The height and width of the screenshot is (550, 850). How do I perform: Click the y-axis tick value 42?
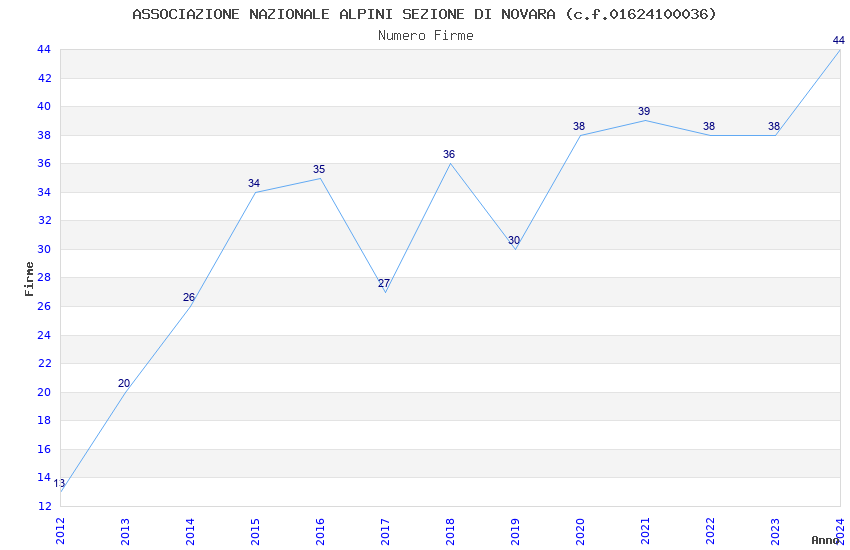click(x=44, y=78)
